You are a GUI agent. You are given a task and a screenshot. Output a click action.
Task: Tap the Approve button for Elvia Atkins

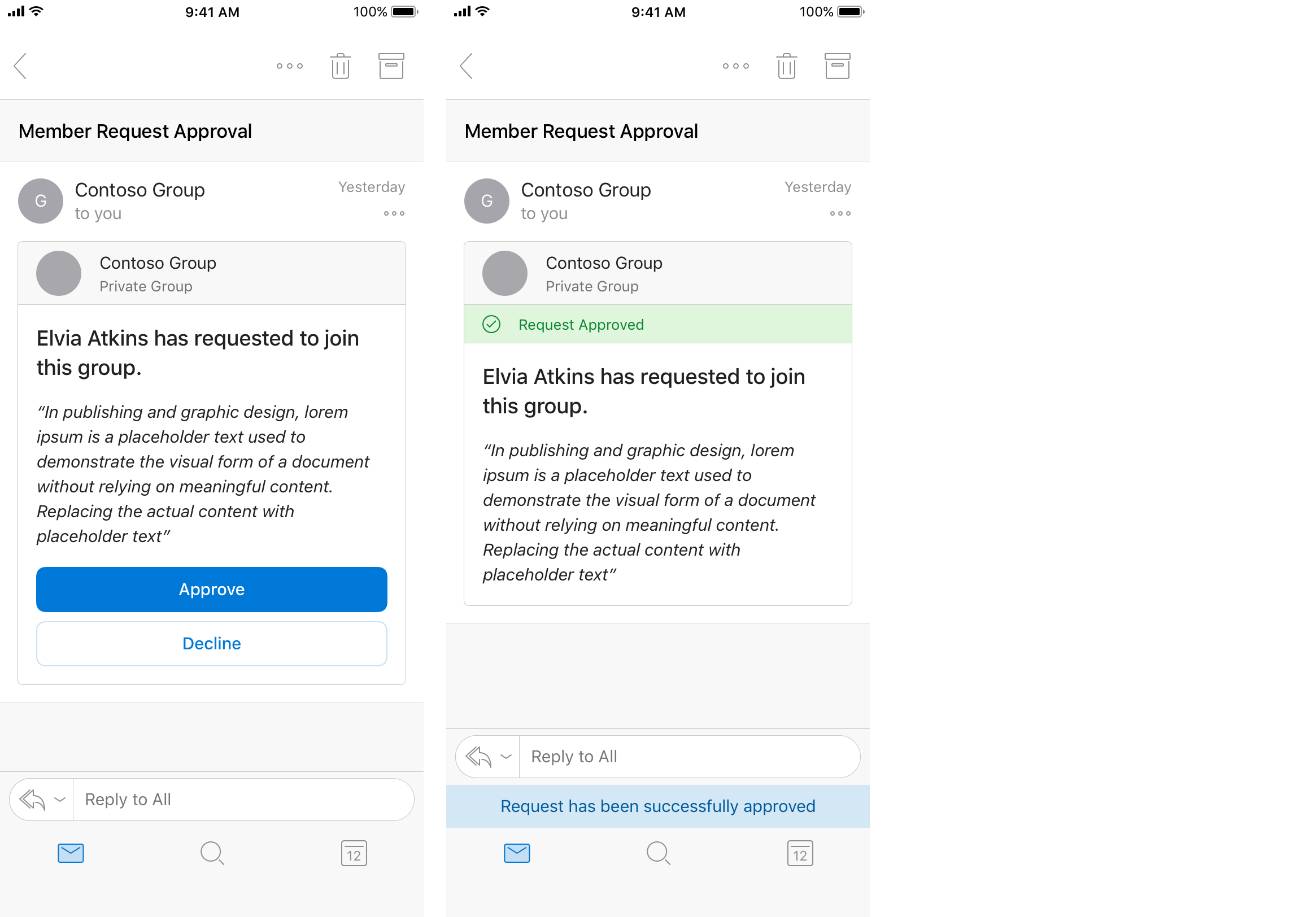(x=211, y=589)
